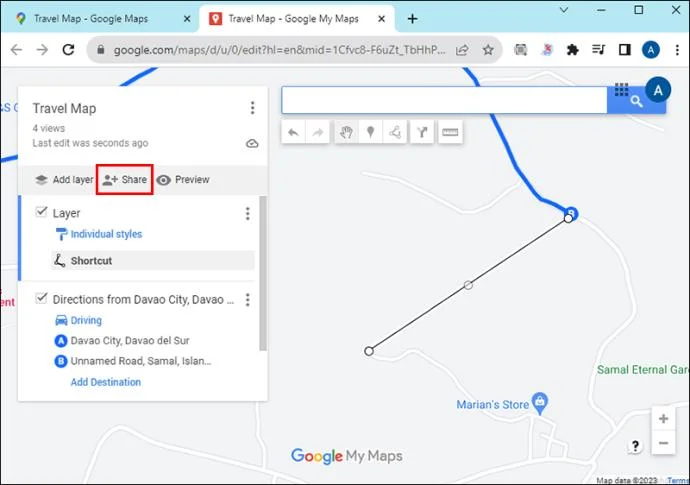Select the Measure distances ruler tool
This screenshot has height=485, width=690.
click(x=450, y=132)
